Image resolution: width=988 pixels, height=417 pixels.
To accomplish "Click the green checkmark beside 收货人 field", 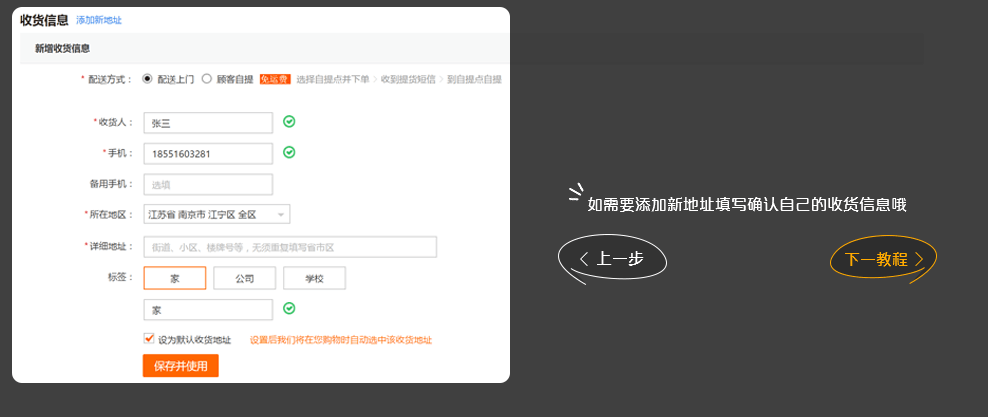I will point(289,122).
